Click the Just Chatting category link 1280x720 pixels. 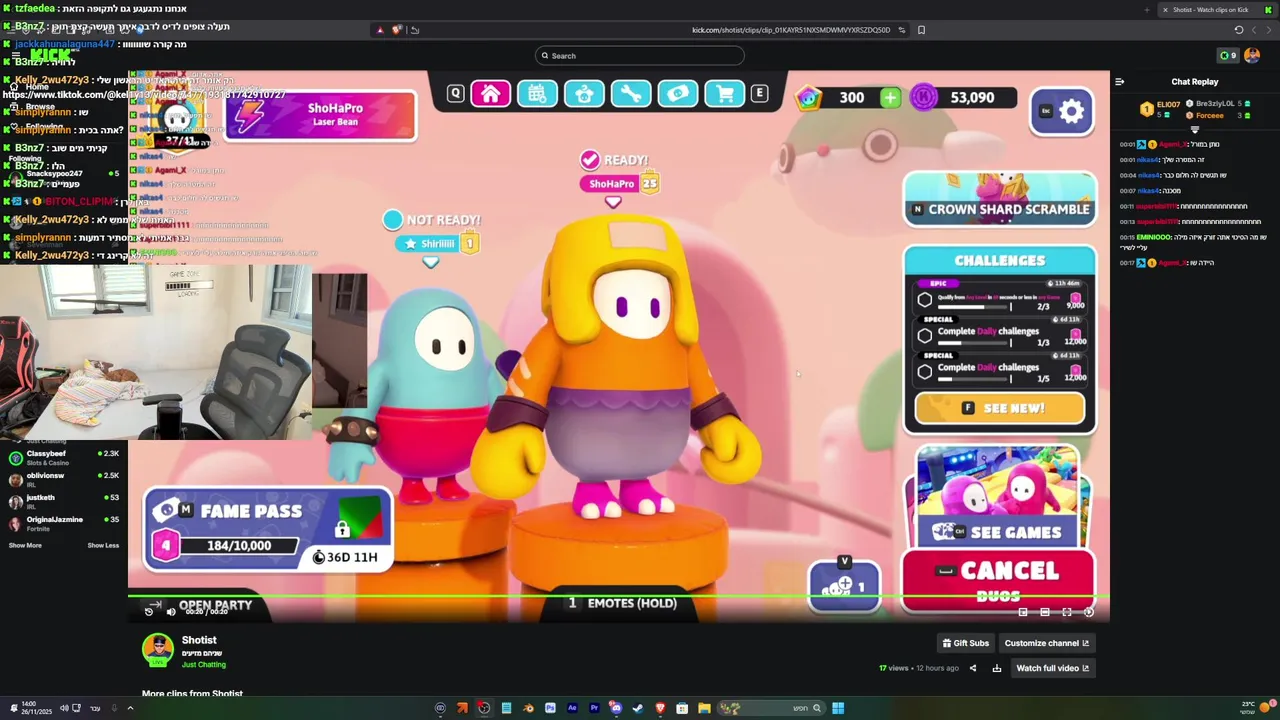[204, 665]
